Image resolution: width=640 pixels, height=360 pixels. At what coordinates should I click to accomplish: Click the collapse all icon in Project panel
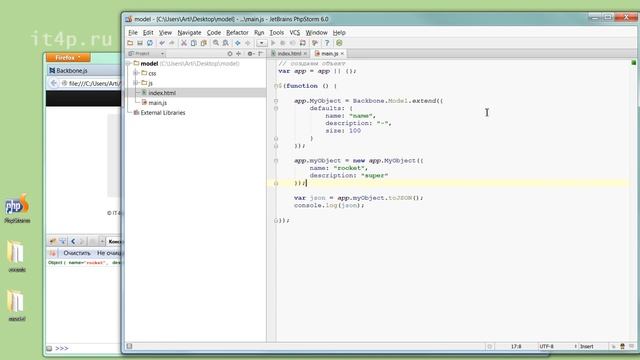(239, 53)
